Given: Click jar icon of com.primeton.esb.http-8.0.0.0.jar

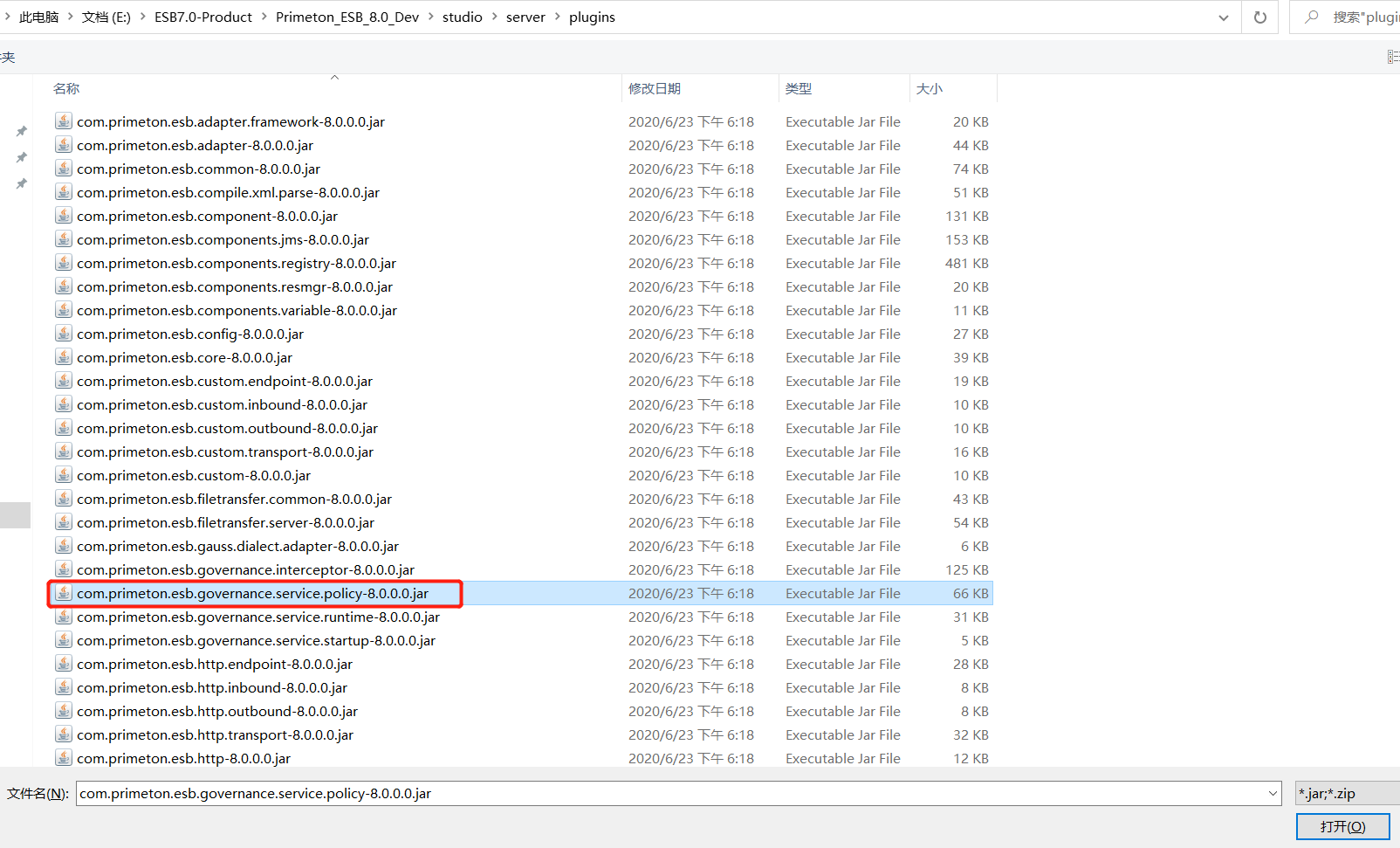Looking at the screenshot, I should point(64,758).
